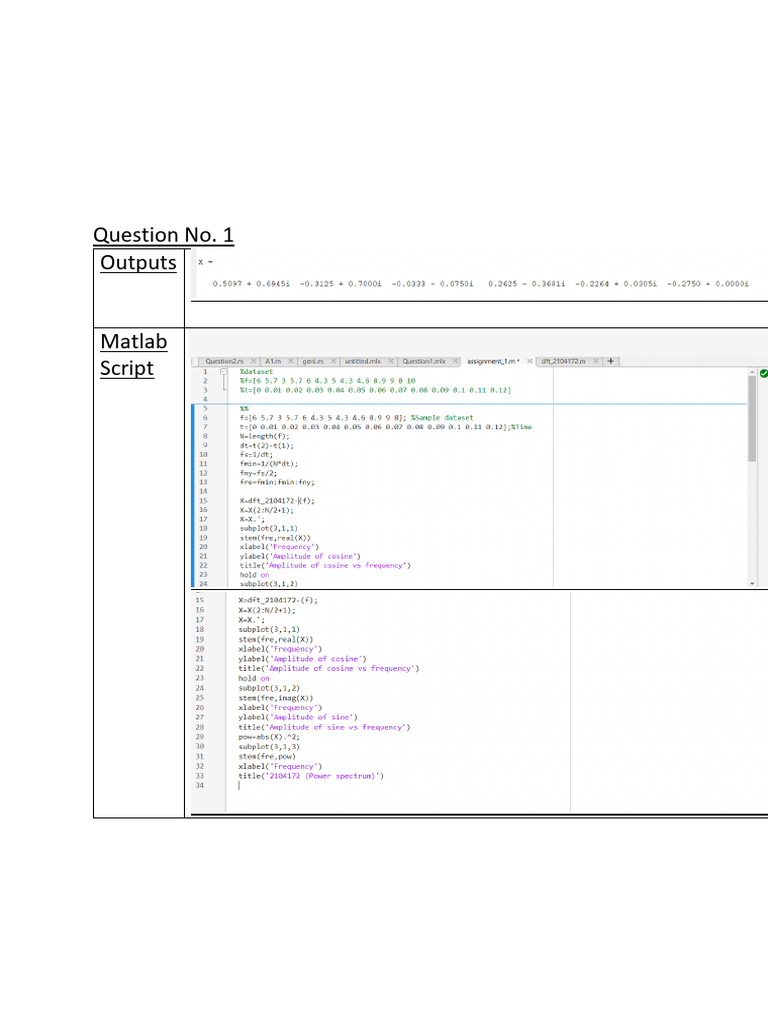Click line number 13 in the editor gutter
Screen dimensions: 768x1024
point(203,482)
